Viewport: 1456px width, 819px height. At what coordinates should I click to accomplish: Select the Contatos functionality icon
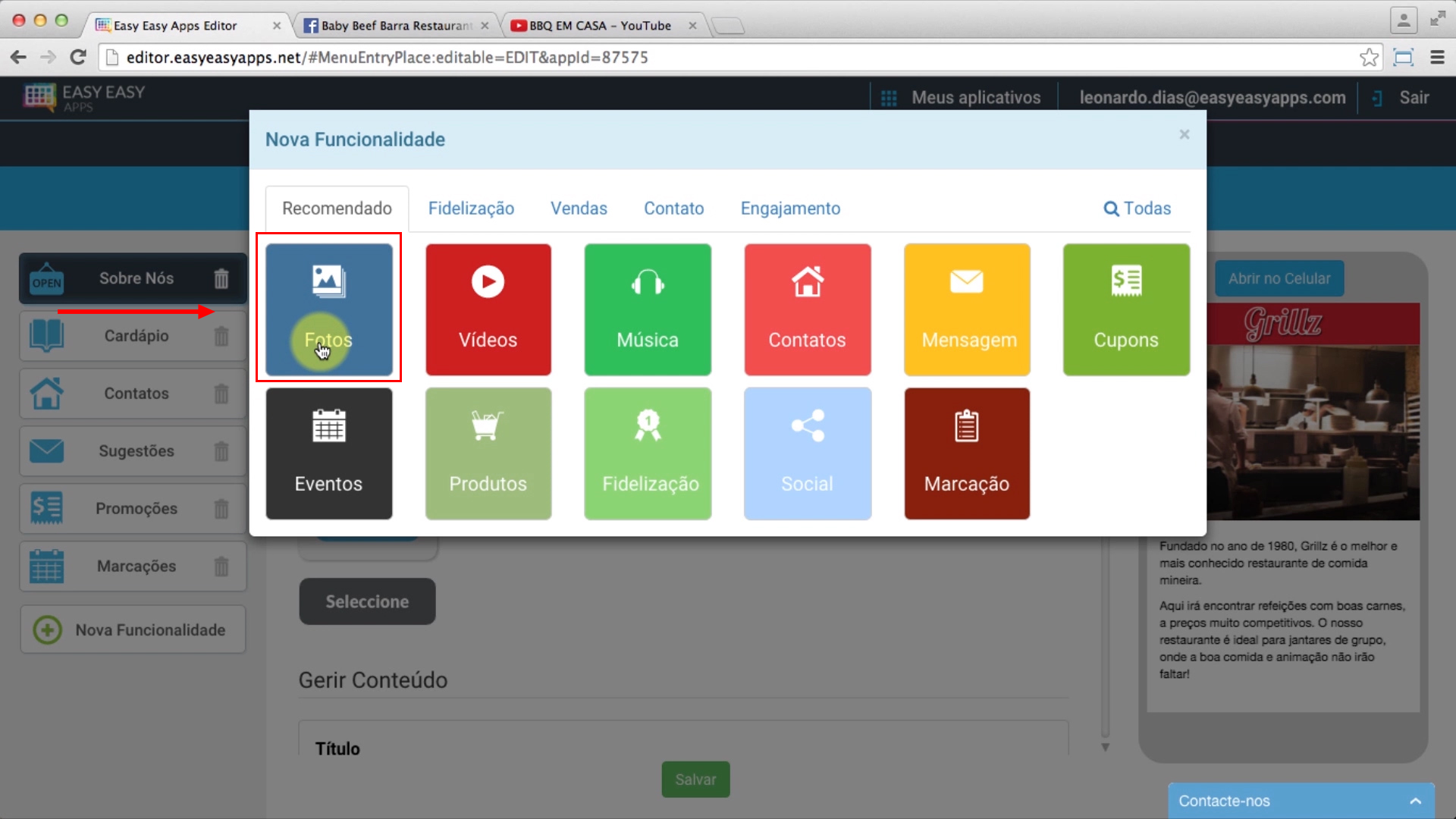click(x=807, y=309)
